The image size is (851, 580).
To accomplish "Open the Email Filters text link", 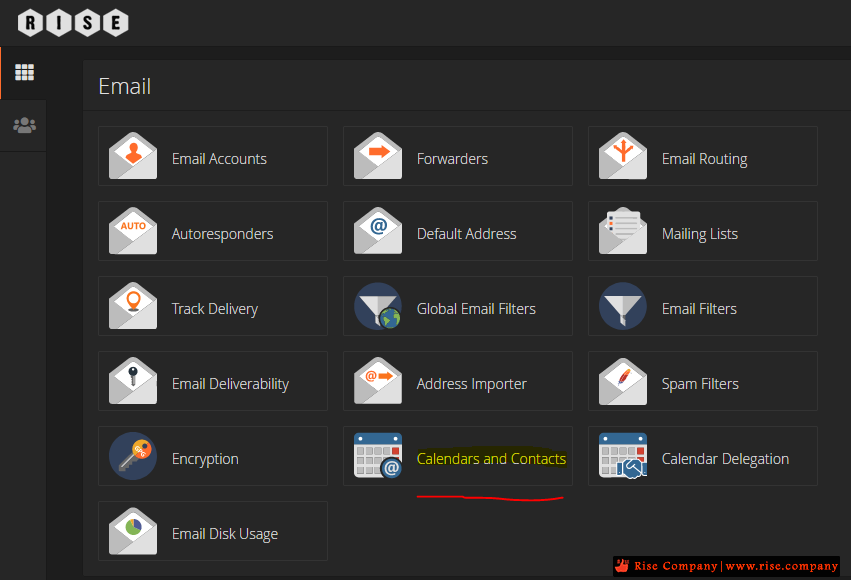I will 699,308.
